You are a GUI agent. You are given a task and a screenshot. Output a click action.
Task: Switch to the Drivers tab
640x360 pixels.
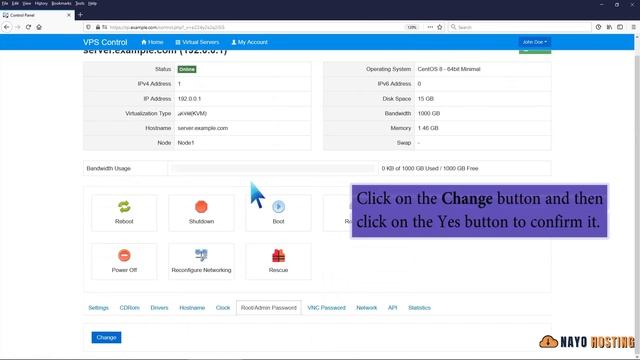pyautogui.click(x=159, y=308)
